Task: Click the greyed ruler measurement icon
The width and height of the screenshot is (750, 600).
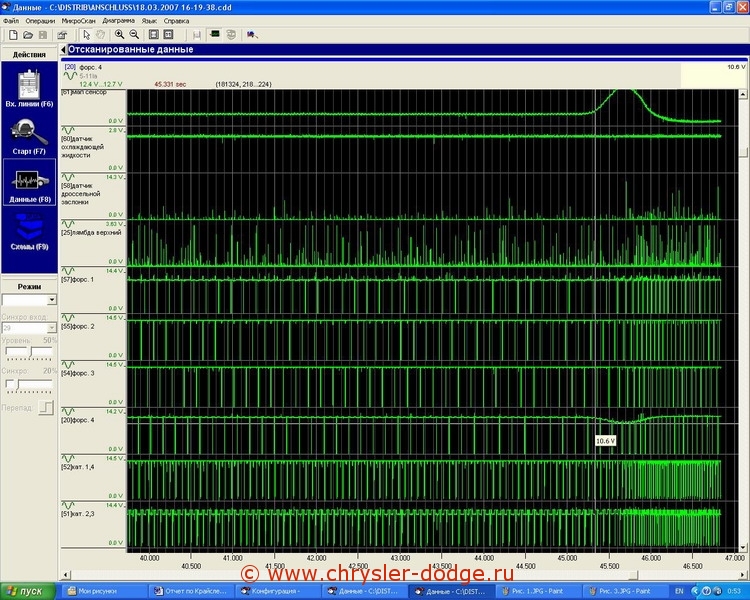Action: coord(196,34)
